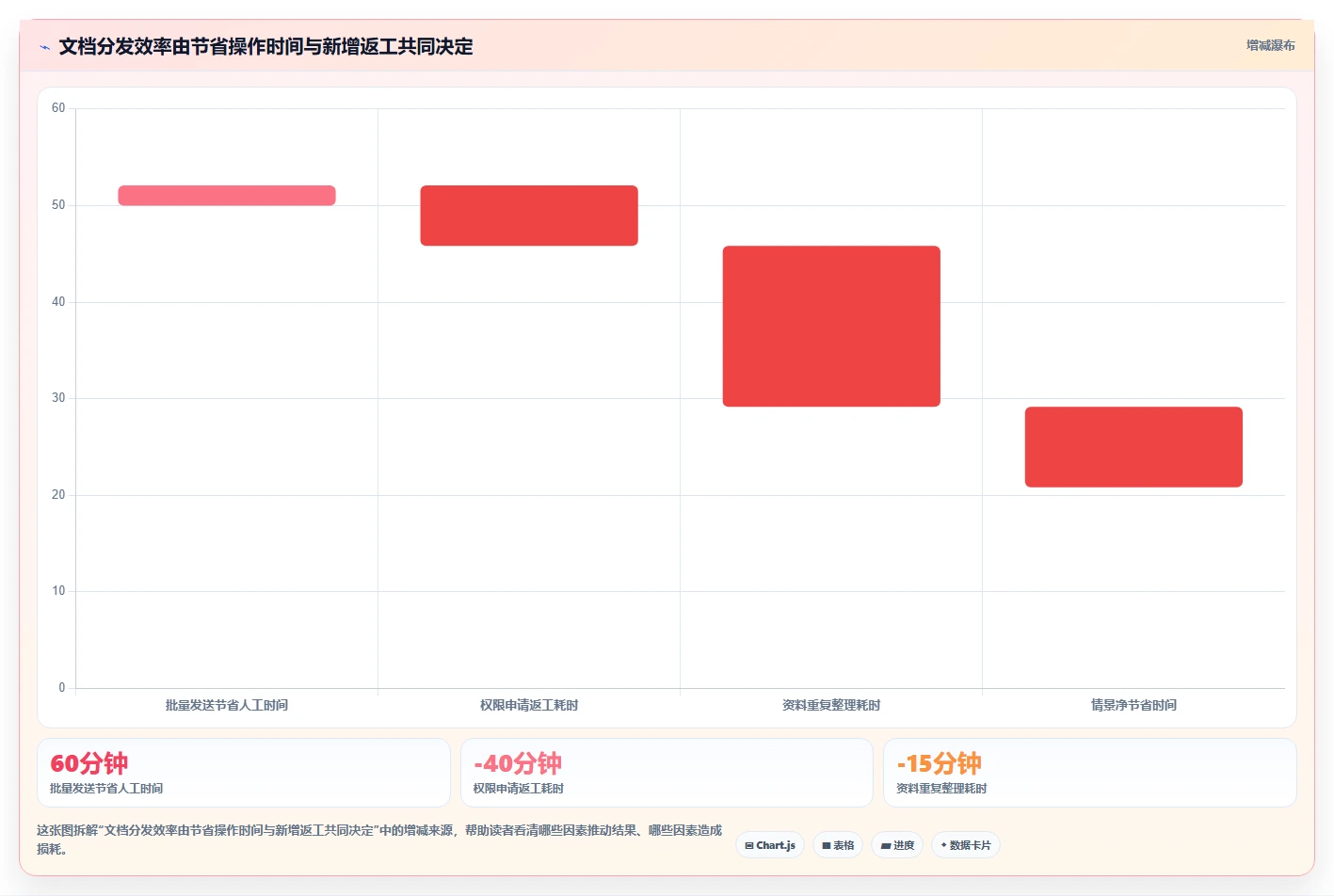Click y-axis value 20
The width and height of the screenshot is (1334, 896).
pyautogui.click(x=58, y=495)
